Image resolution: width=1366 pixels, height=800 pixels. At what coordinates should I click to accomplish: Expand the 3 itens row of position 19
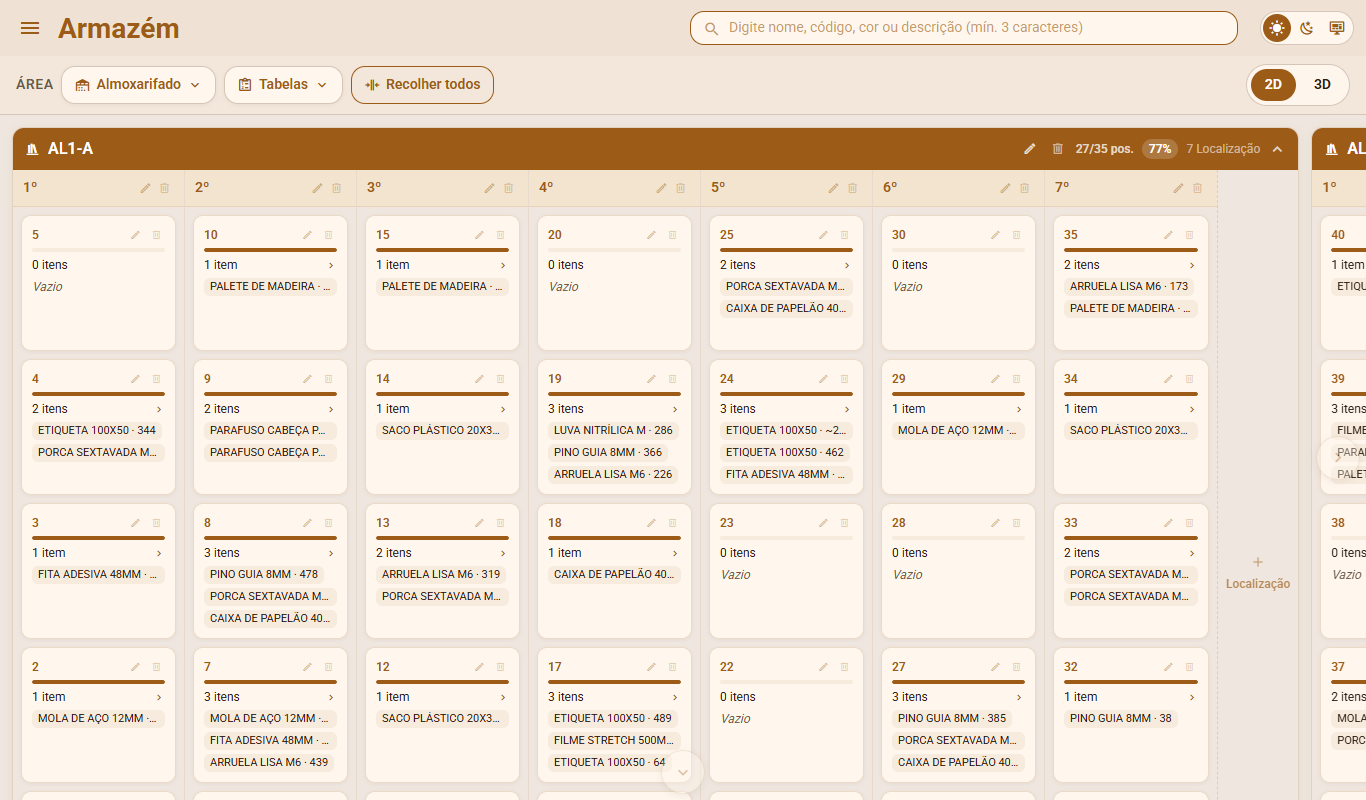614,409
